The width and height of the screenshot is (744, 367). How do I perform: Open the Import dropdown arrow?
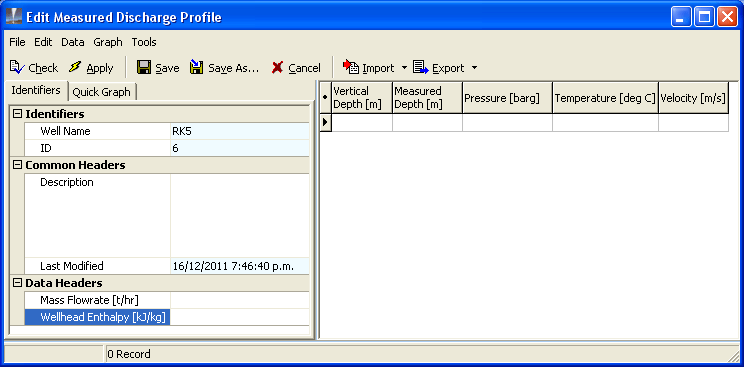coord(404,68)
